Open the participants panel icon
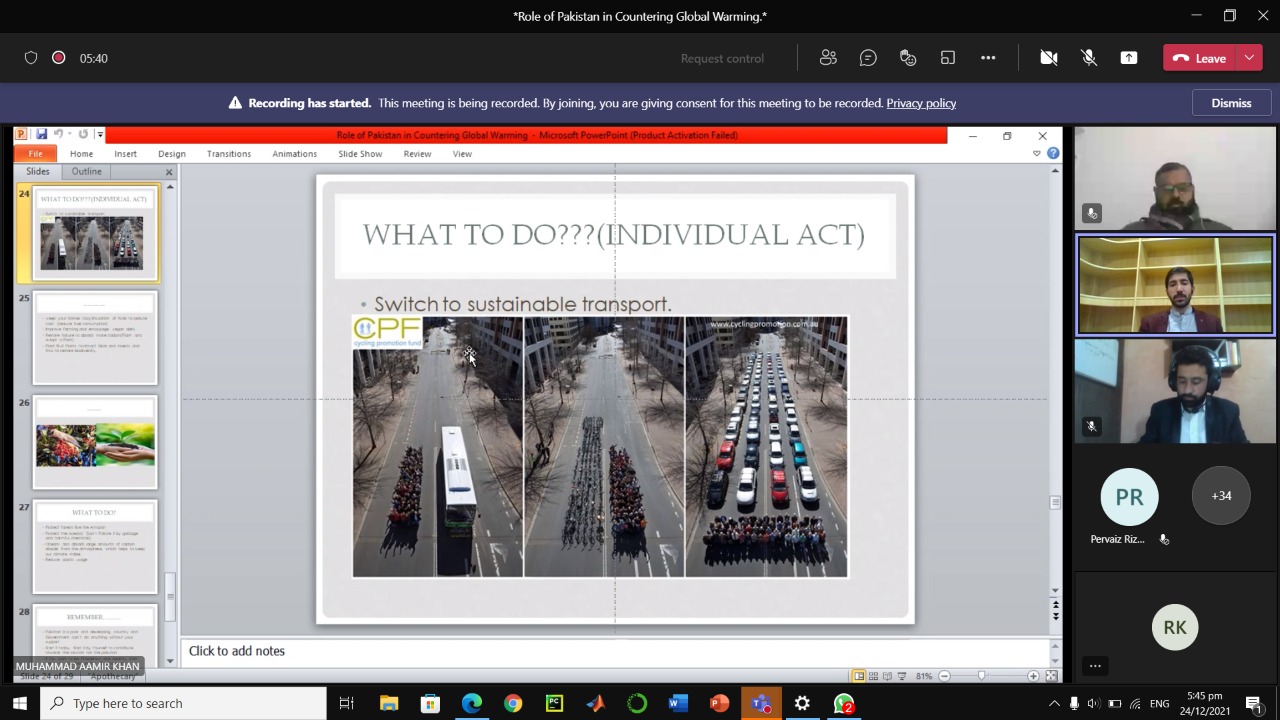Image resolution: width=1280 pixels, height=720 pixels. pyautogui.click(x=828, y=58)
